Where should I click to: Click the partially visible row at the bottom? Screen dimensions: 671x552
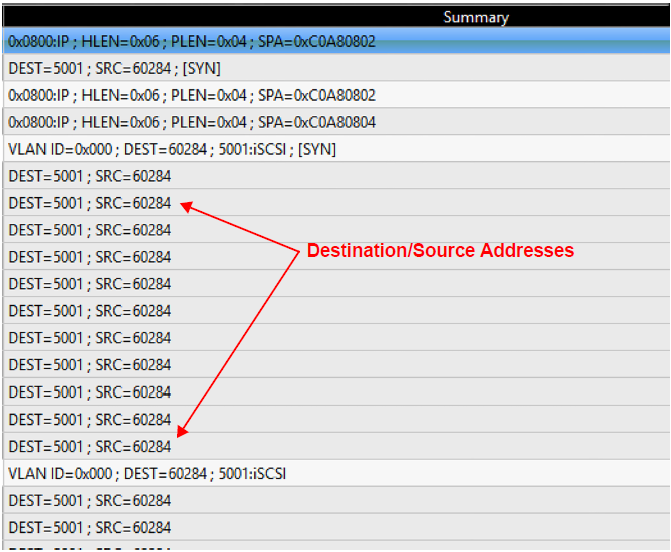[x=336, y=546]
